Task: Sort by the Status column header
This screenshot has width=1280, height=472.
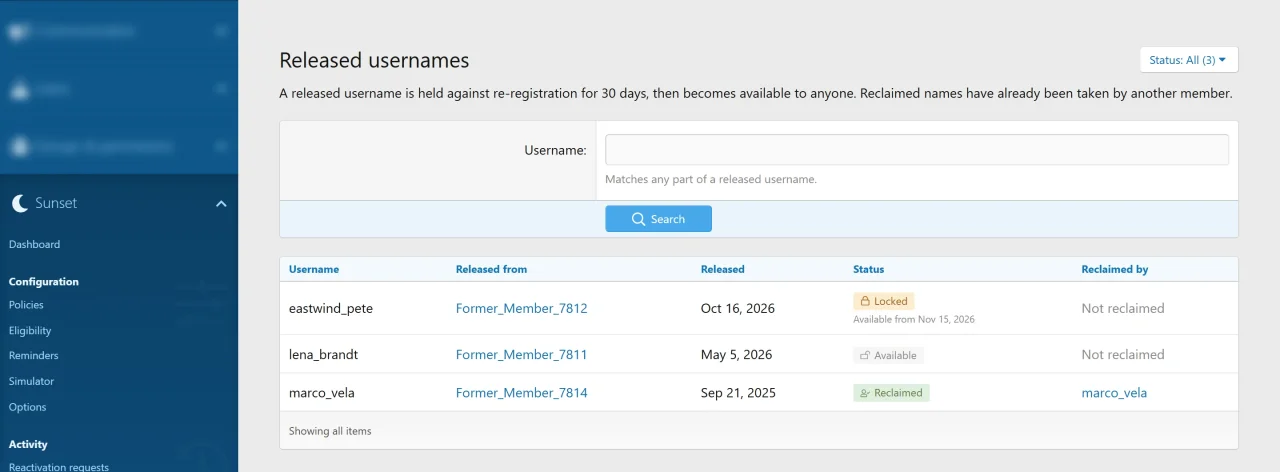Action: 868,269
